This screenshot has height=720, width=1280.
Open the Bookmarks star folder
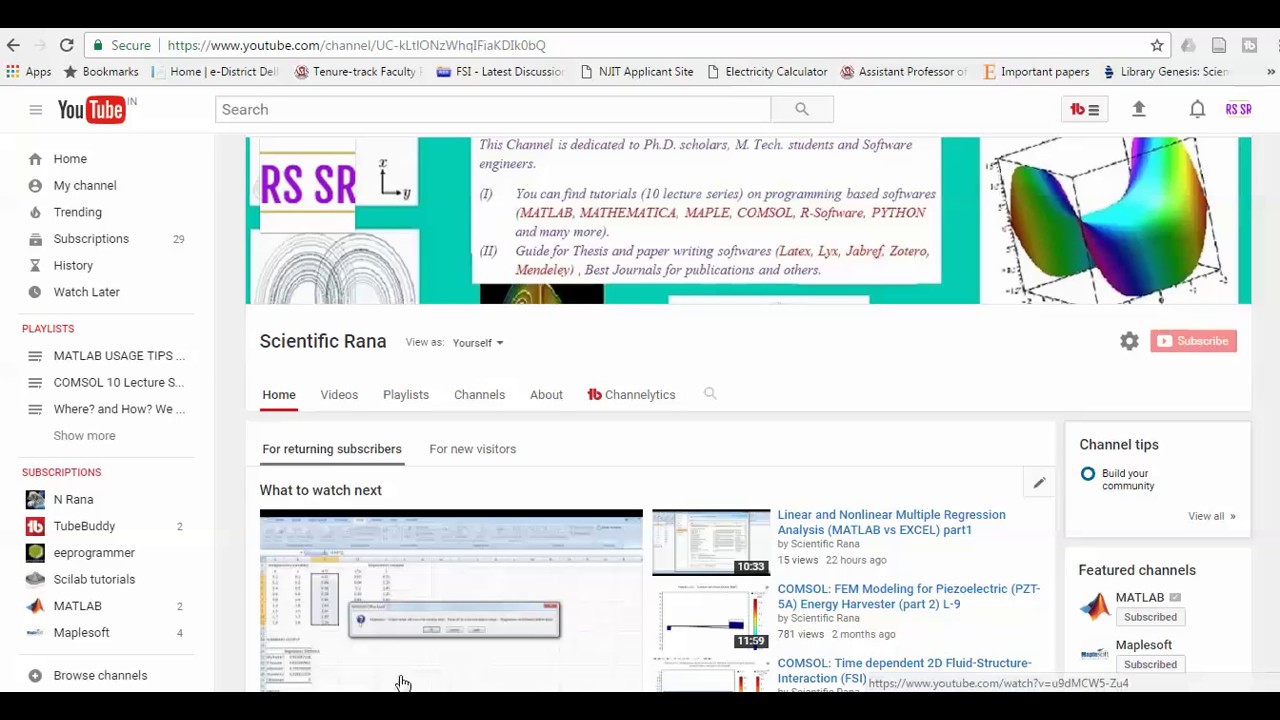coord(101,72)
